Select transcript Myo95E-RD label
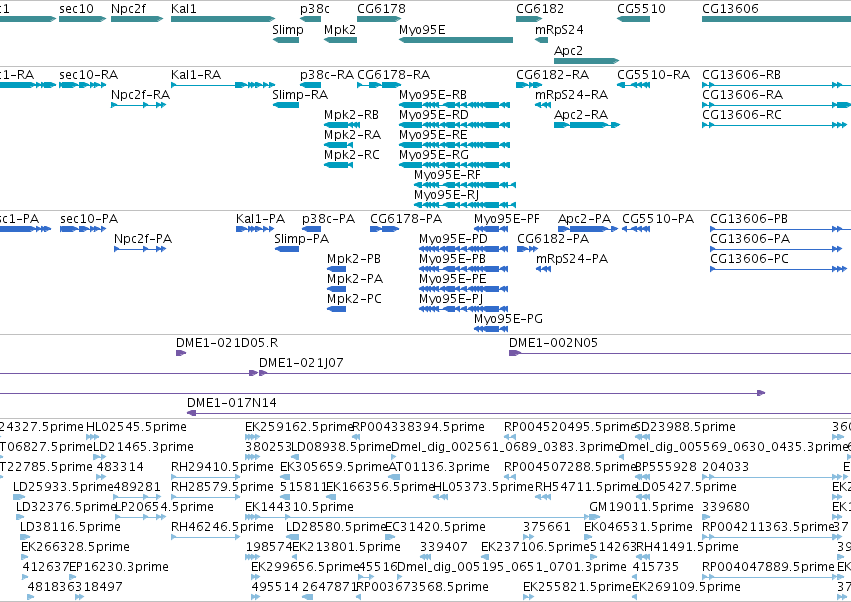Screen dimensions: 851x602 pyautogui.click(x=434, y=115)
